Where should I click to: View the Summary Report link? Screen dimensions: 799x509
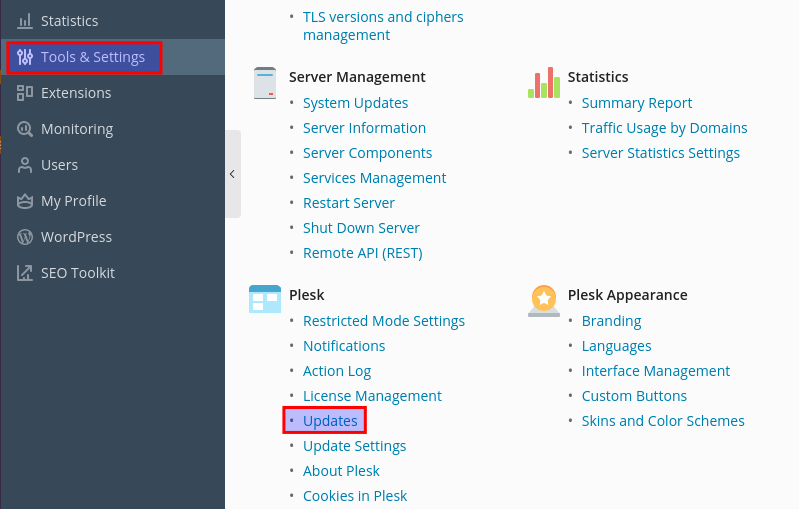coord(636,103)
